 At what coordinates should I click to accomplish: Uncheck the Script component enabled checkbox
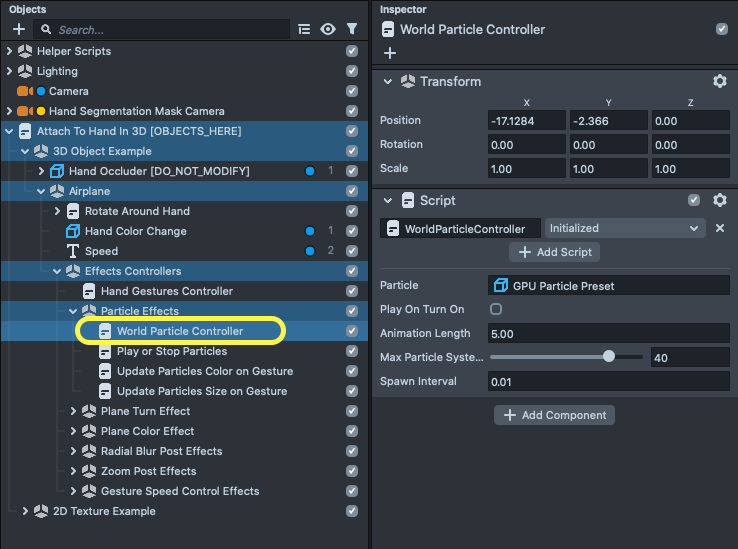point(695,200)
